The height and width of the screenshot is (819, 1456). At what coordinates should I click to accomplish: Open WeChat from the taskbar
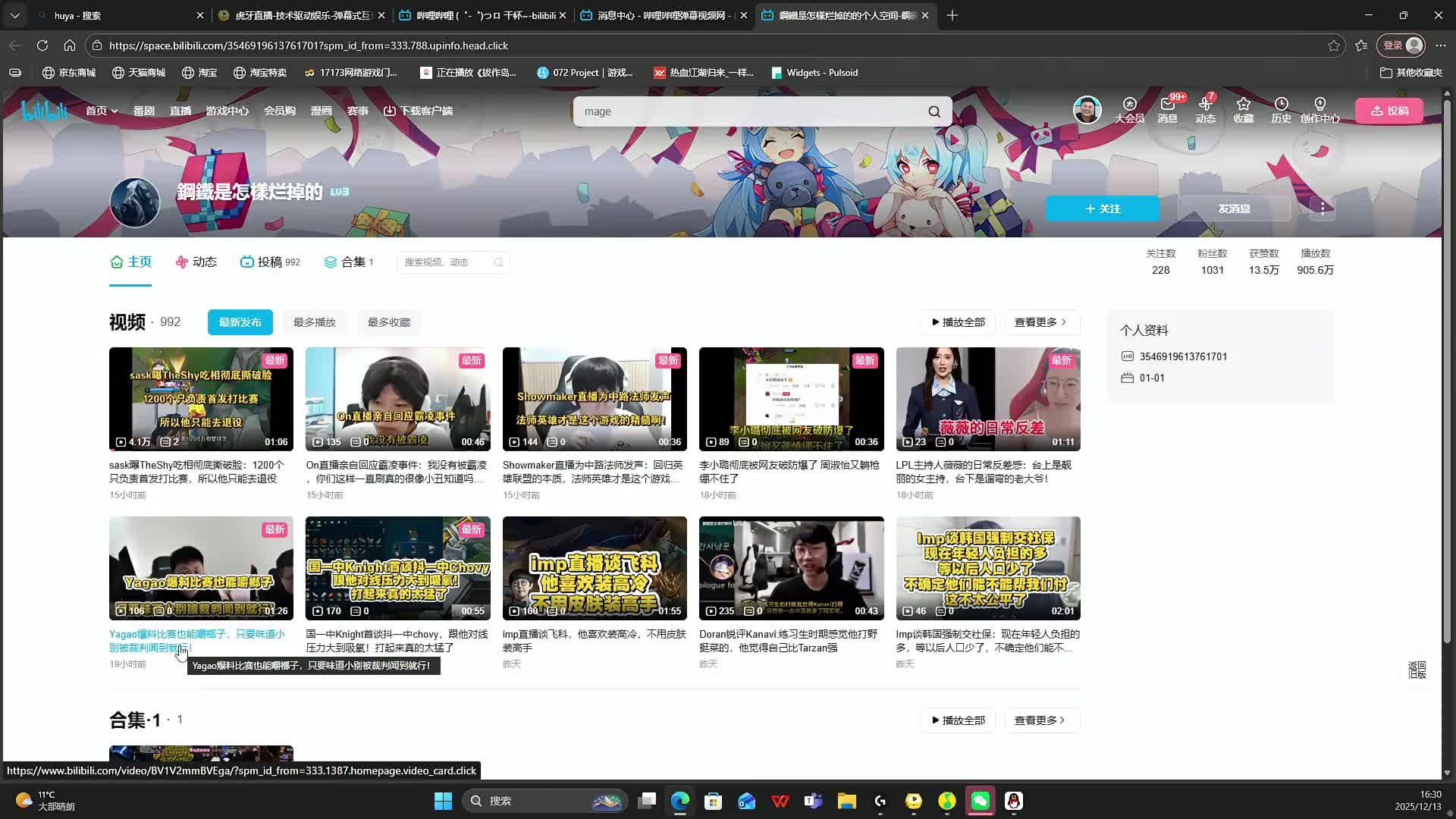click(981, 801)
